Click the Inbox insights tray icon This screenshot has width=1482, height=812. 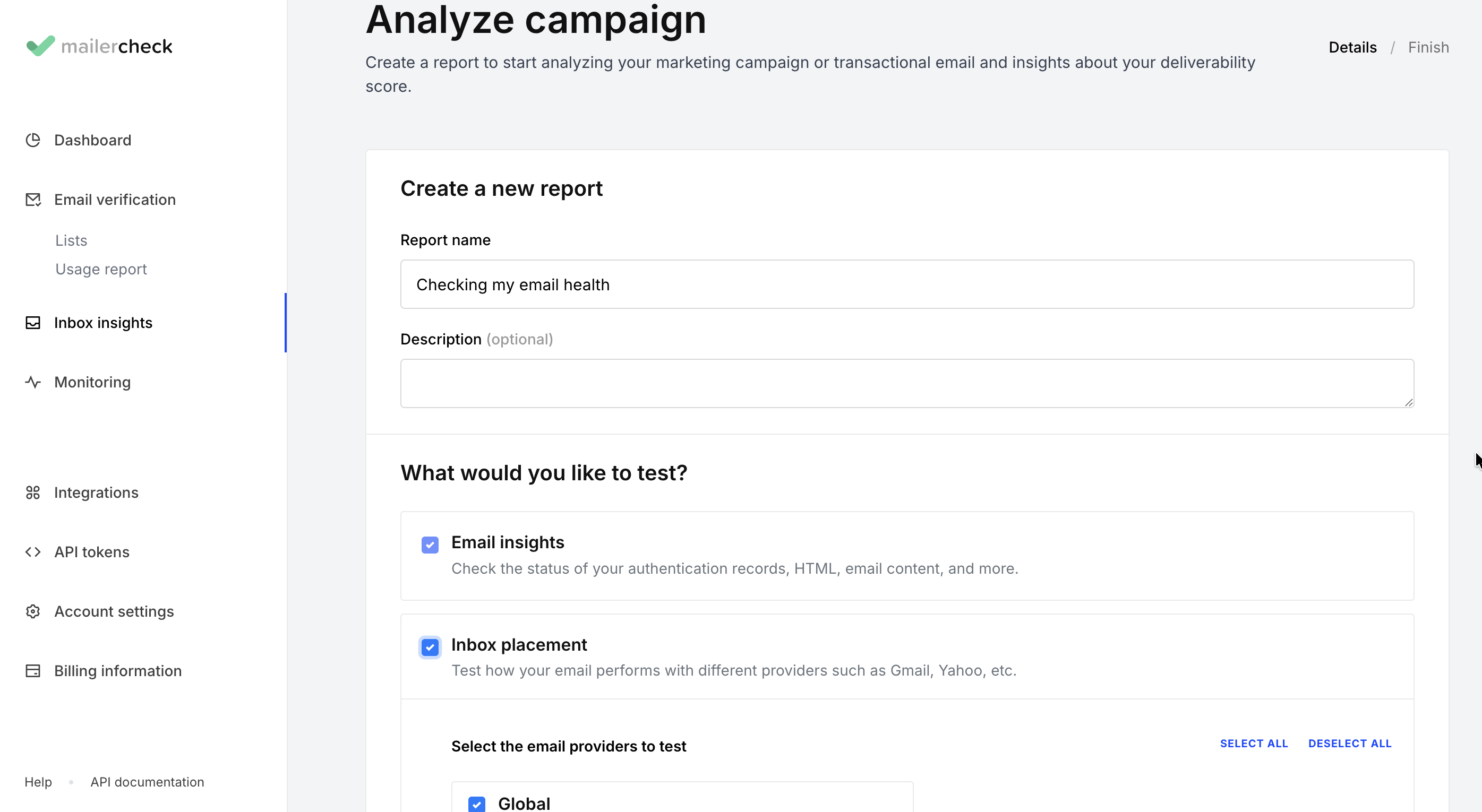33,323
